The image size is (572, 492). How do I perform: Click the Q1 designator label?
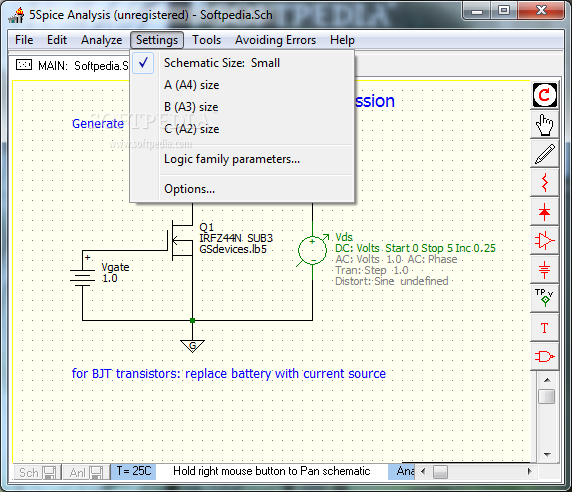(206, 228)
